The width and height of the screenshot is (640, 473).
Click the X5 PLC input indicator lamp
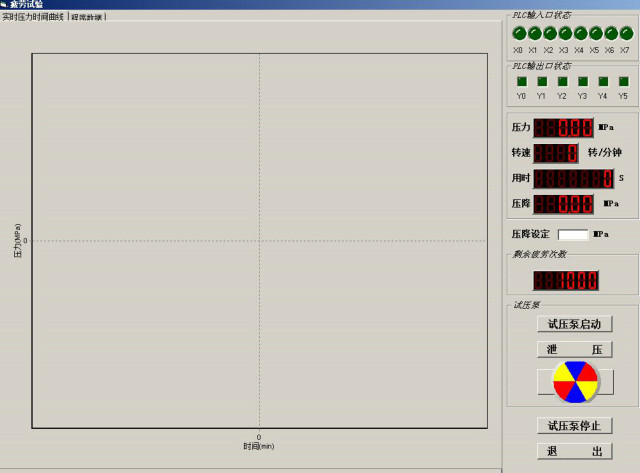click(x=595, y=34)
